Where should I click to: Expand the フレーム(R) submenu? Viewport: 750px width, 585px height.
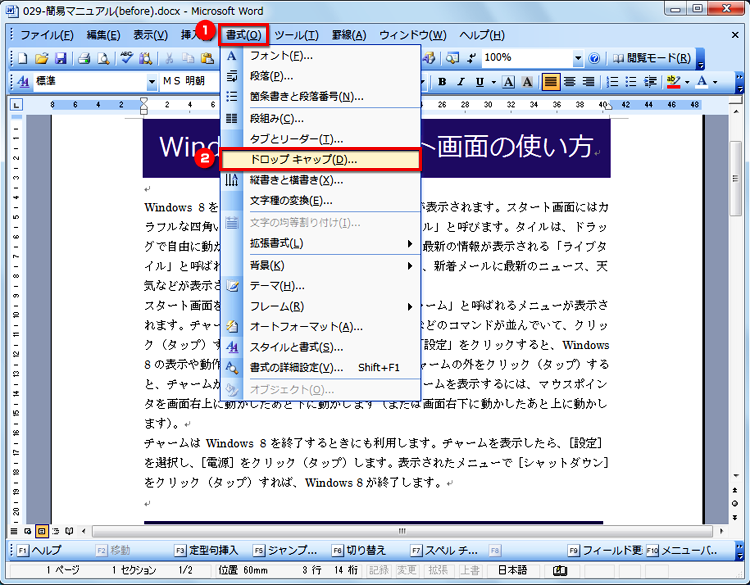point(320,307)
